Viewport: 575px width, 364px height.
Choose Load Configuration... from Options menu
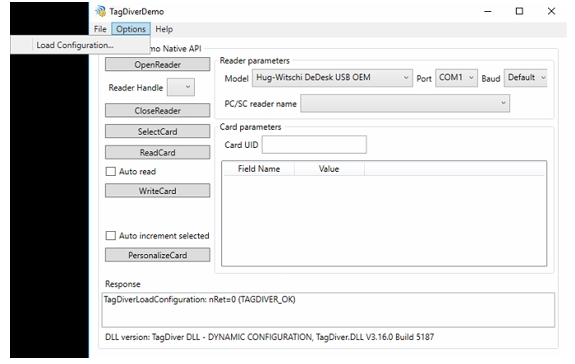pyautogui.click(x=80, y=45)
